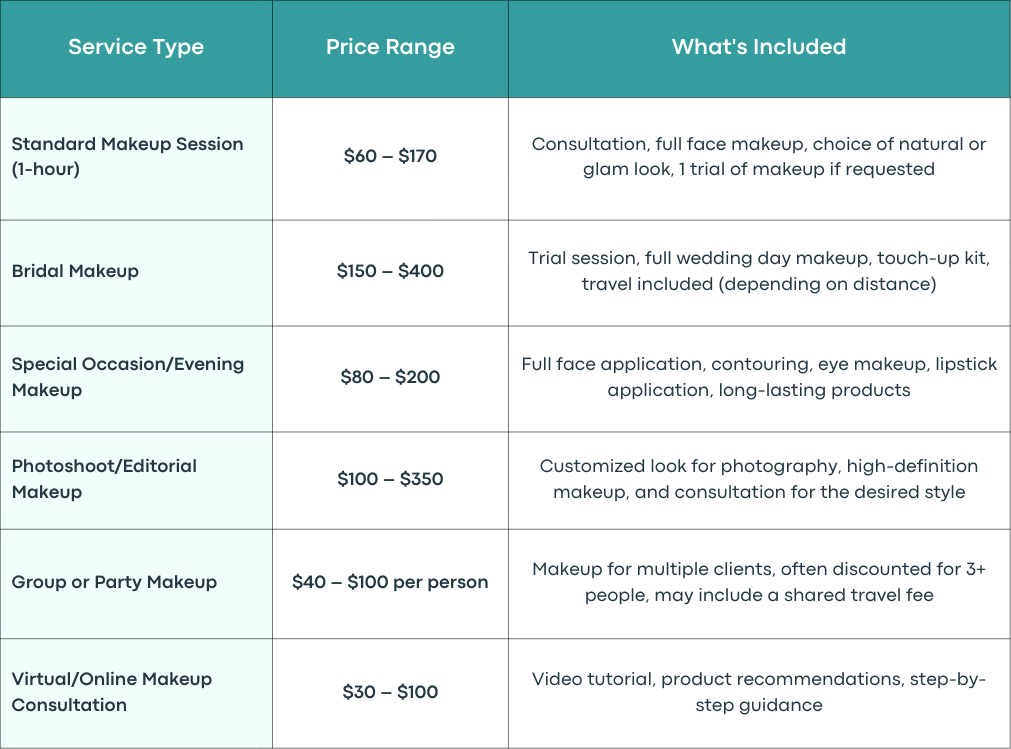Click the contouring and eye makeup description
Screen dimensions: 1011x749
coord(759,376)
